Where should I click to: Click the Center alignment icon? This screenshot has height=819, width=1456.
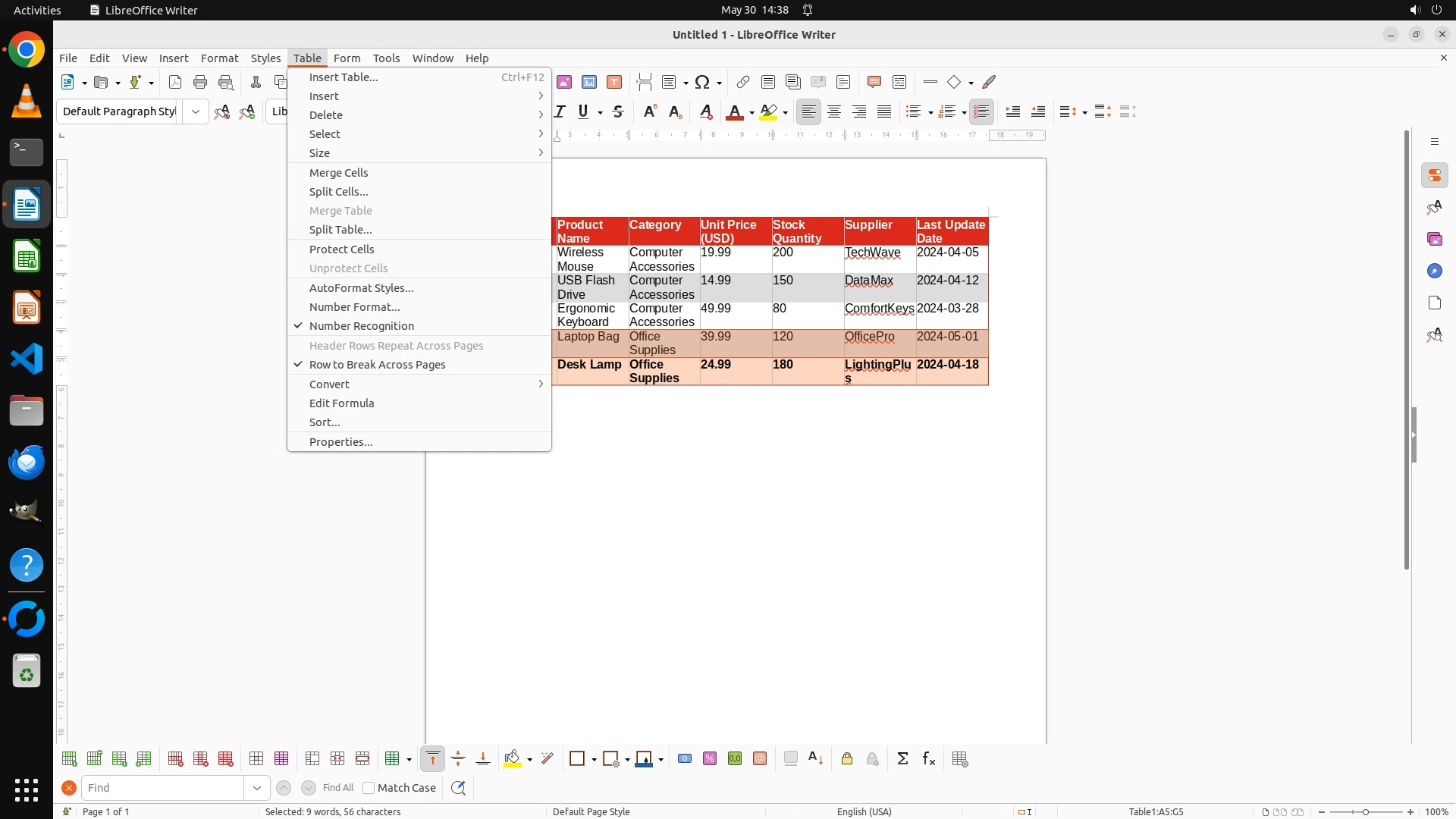click(834, 111)
